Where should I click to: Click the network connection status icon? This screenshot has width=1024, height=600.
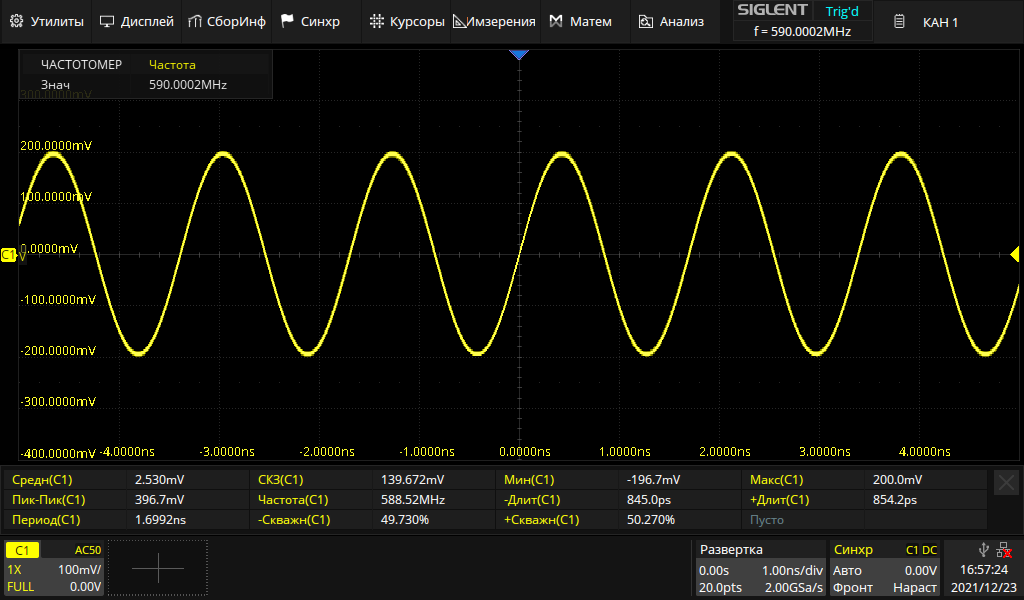point(1003,549)
